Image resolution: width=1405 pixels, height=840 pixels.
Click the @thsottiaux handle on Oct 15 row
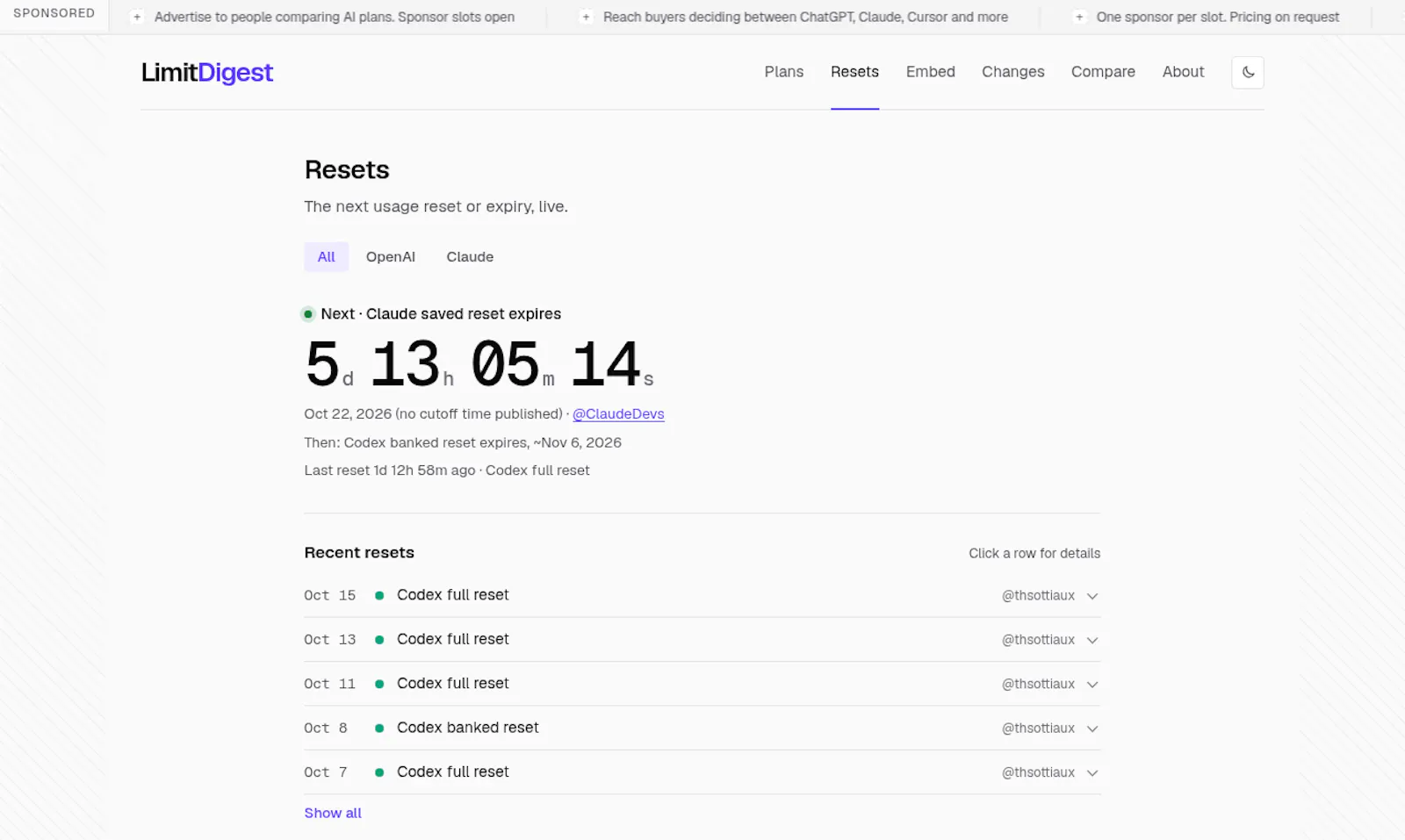(1038, 595)
